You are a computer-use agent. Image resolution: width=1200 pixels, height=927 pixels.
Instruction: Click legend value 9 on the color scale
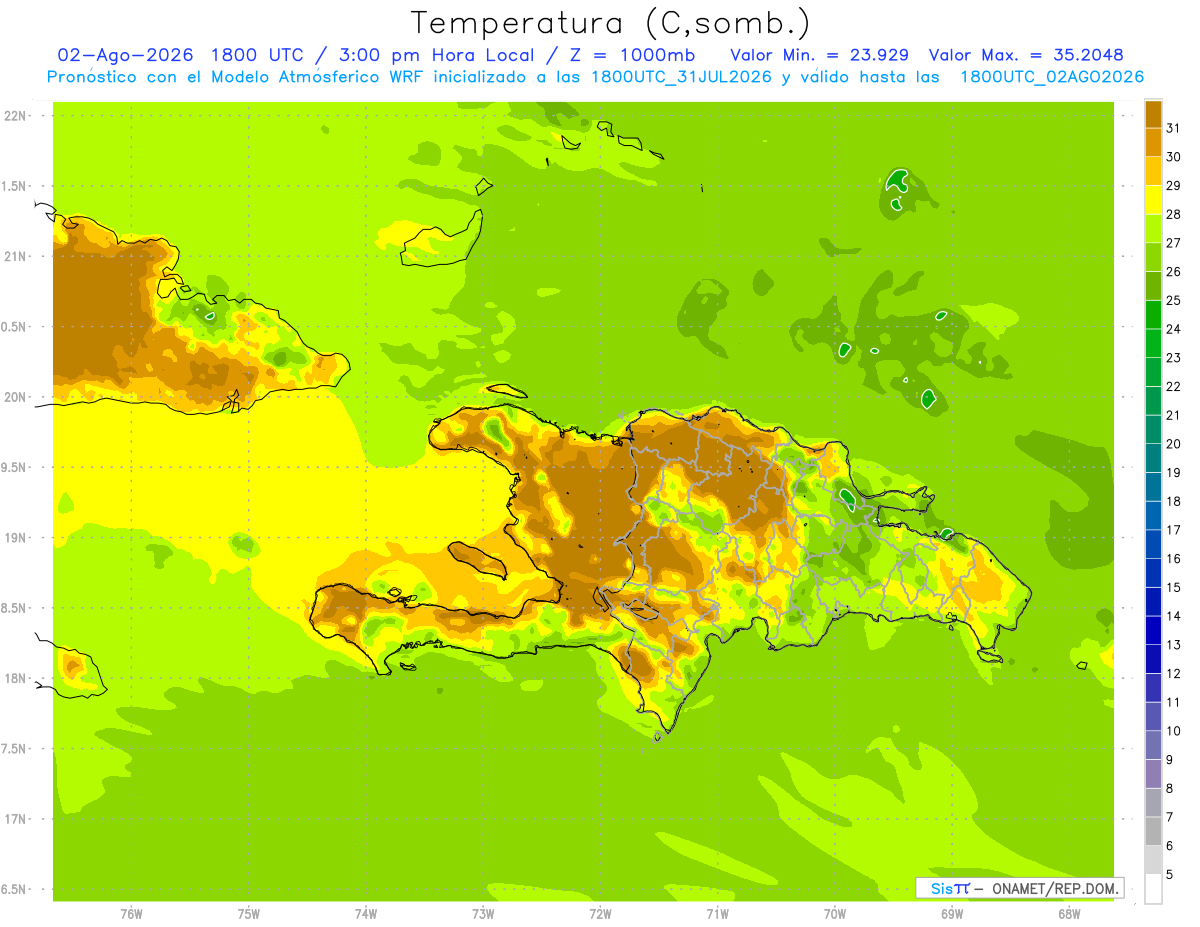pyautogui.click(x=1170, y=760)
